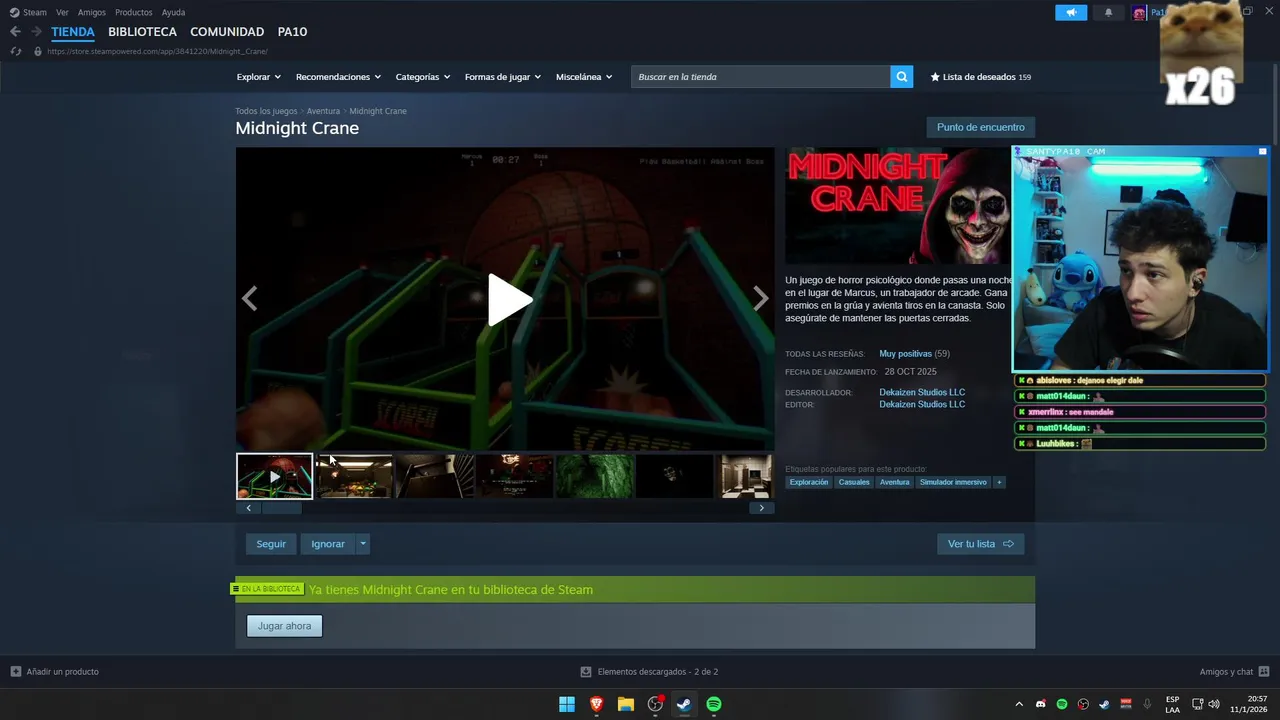Open the Steam menu
Image resolution: width=1280 pixels, height=720 pixels.
tap(29, 12)
